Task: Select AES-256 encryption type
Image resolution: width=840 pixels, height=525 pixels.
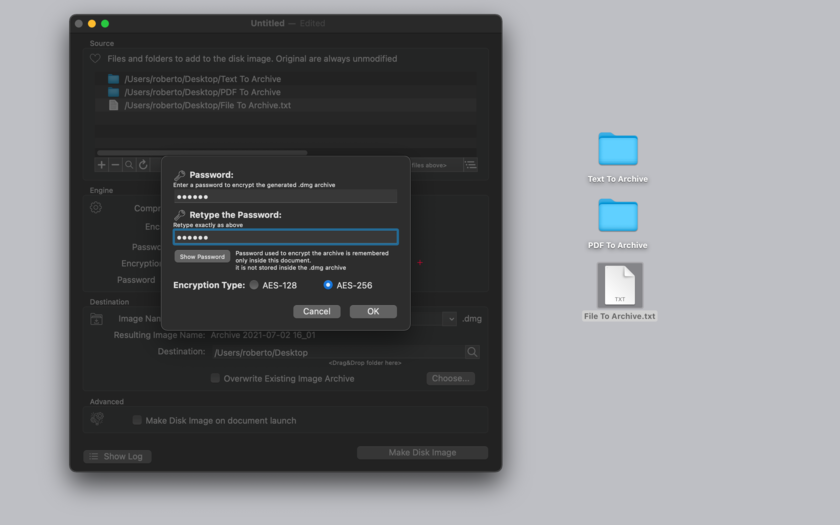Action: click(x=328, y=285)
